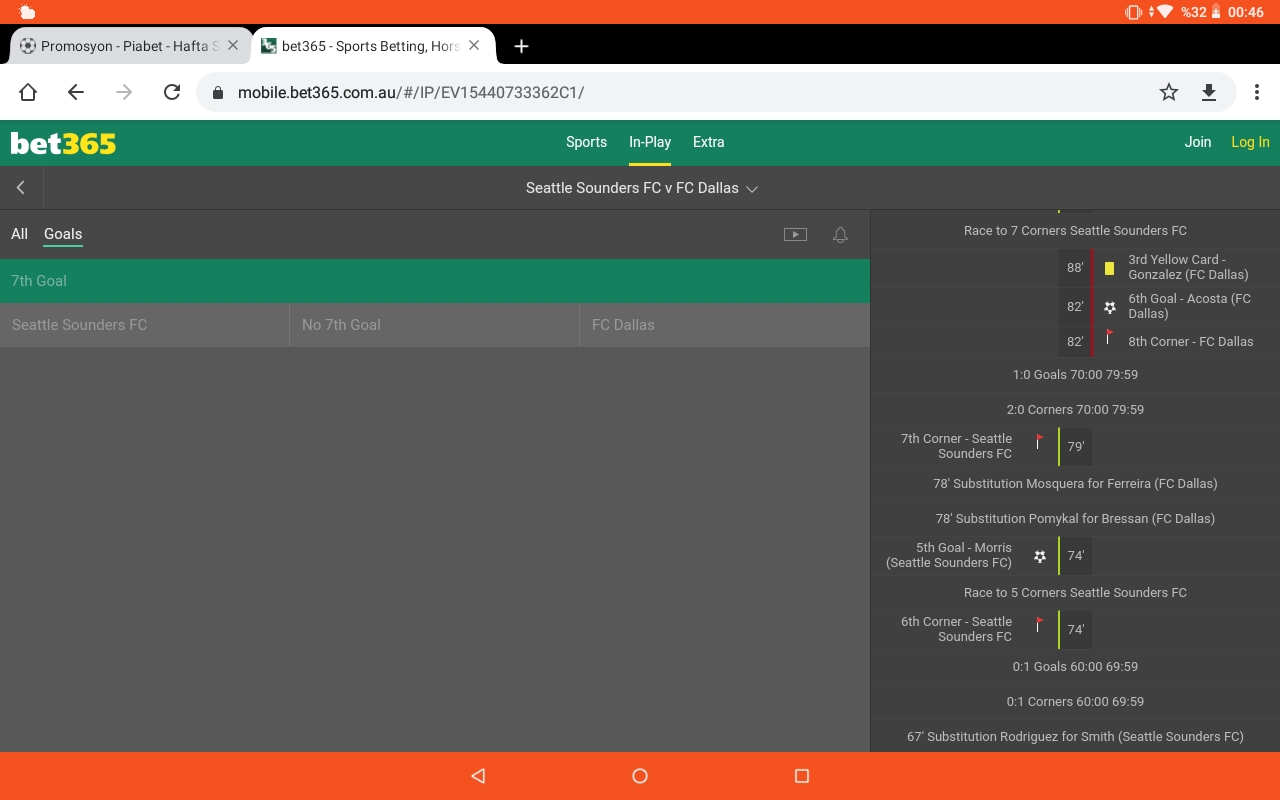Go back with browser back arrow
Image resolution: width=1280 pixels, height=800 pixels.
[x=76, y=92]
